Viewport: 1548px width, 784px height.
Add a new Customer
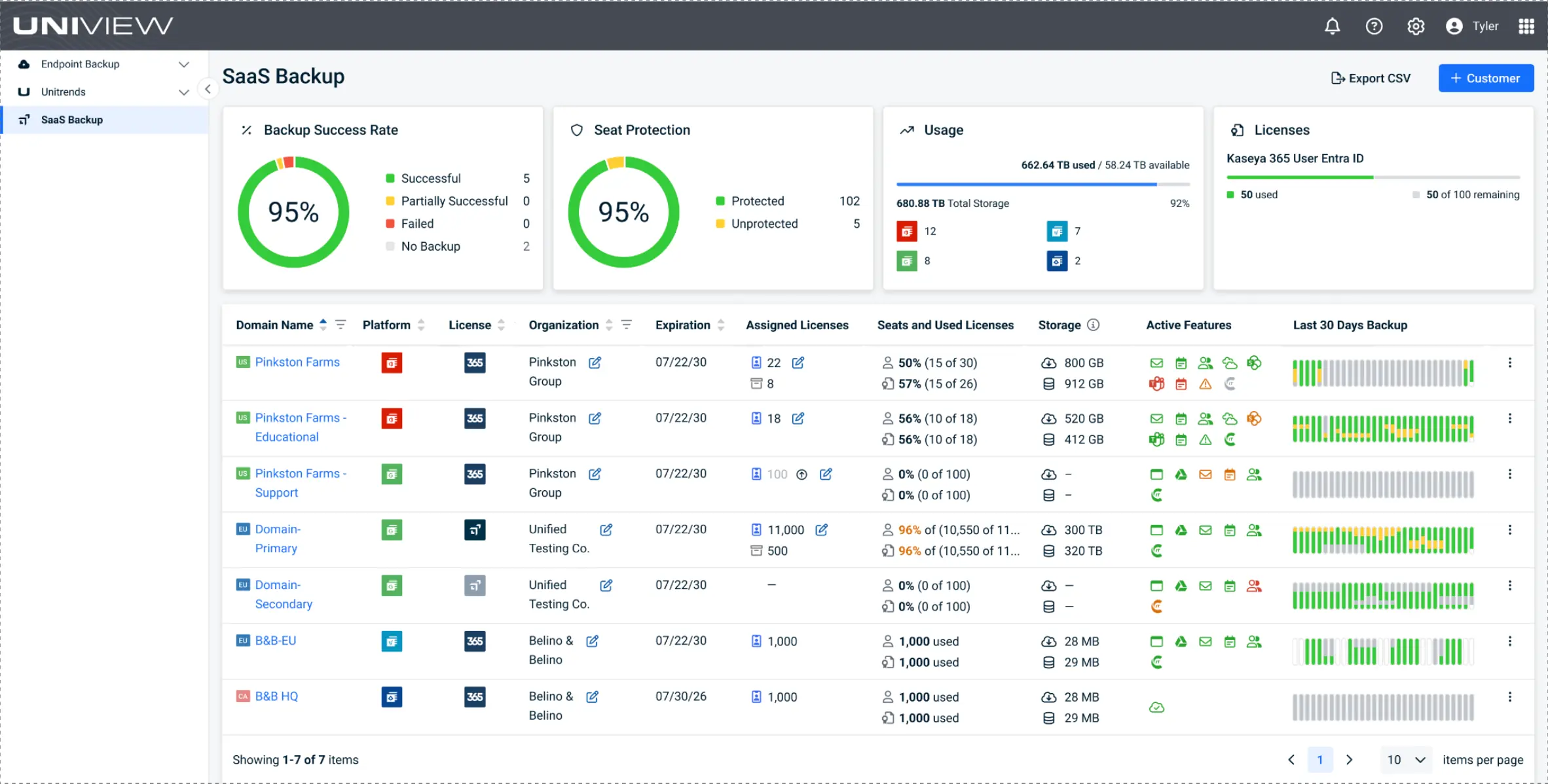click(x=1485, y=79)
